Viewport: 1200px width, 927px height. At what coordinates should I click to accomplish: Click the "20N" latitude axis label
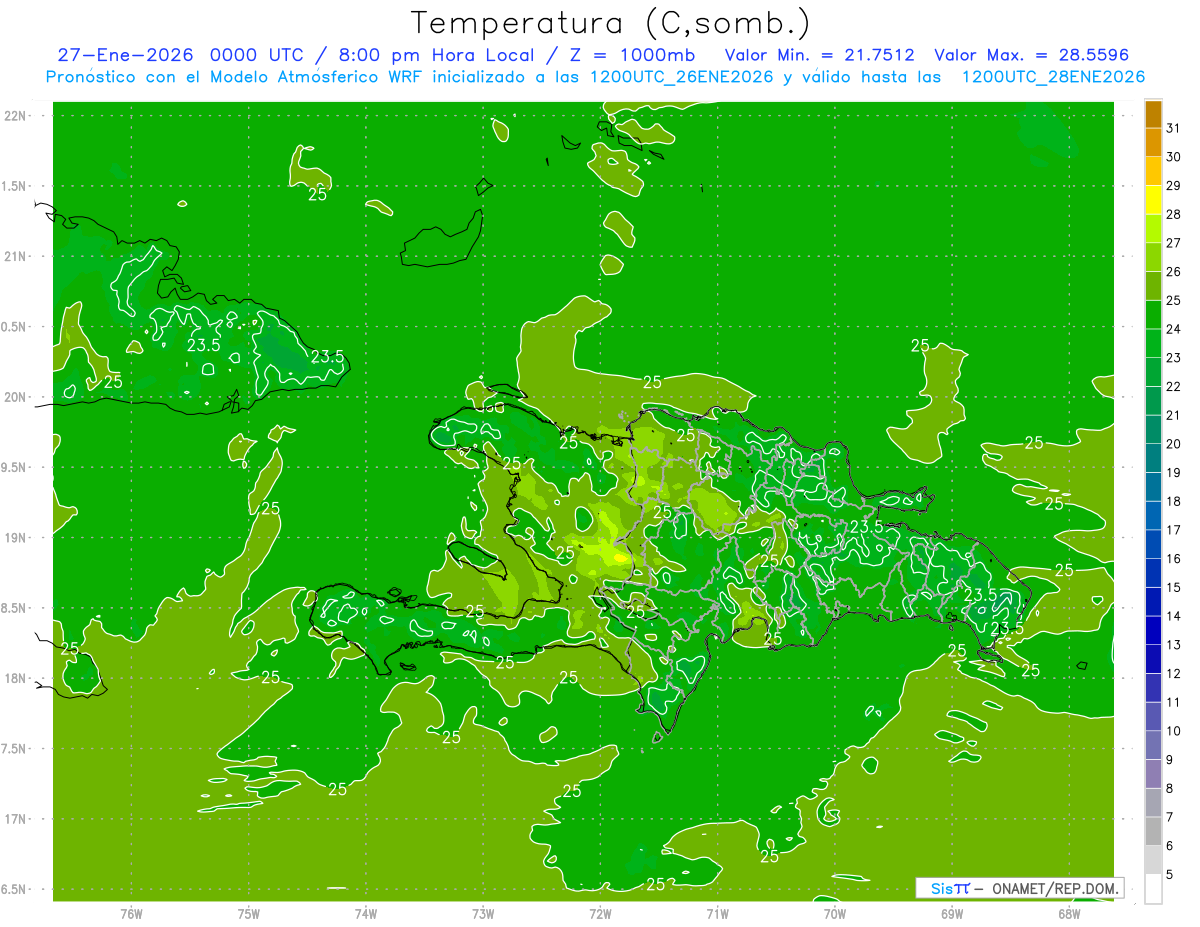tap(16, 398)
